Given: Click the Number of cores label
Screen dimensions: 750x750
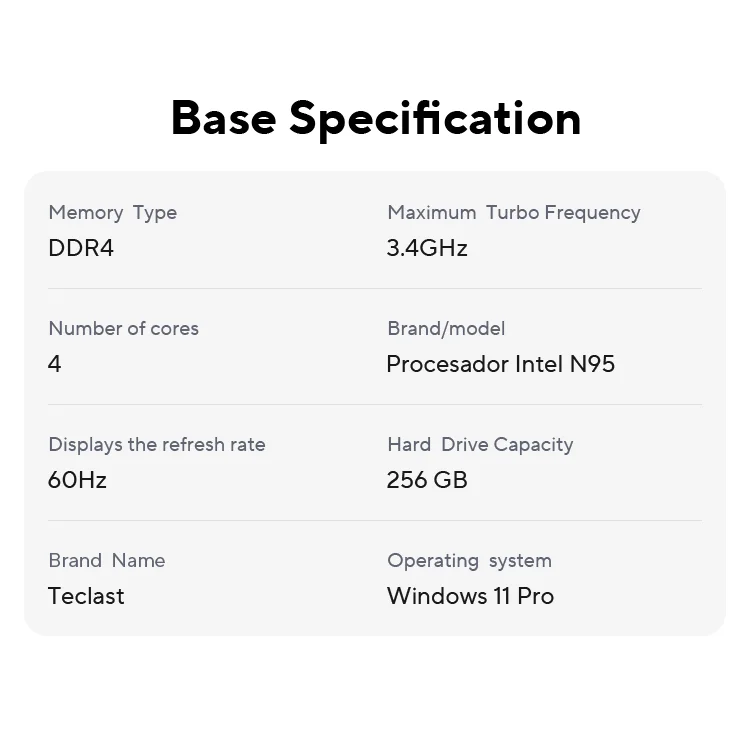Looking at the screenshot, I should click(123, 328).
